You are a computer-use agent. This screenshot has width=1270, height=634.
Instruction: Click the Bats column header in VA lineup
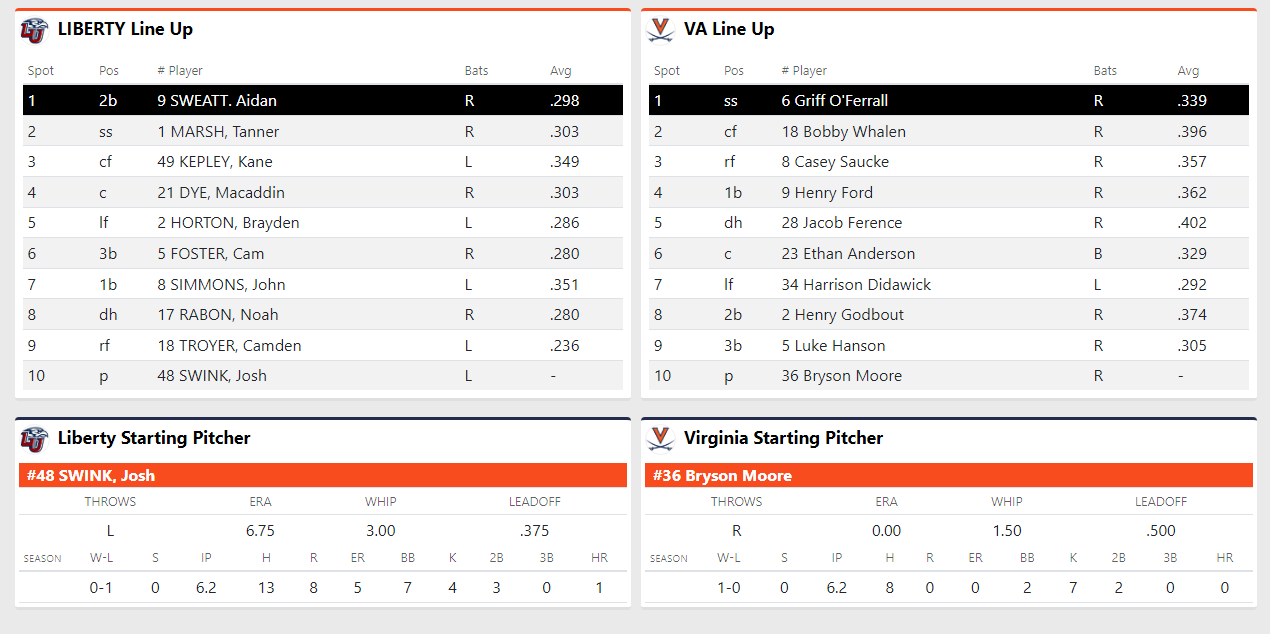(x=1105, y=71)
